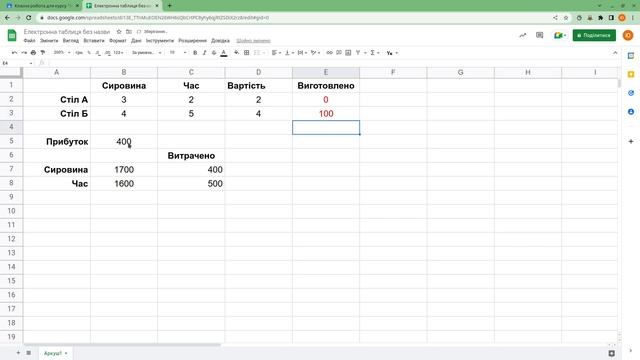The image size is (640, 360).
Task: Toggle italic formatting
Action: click(204, 53)
